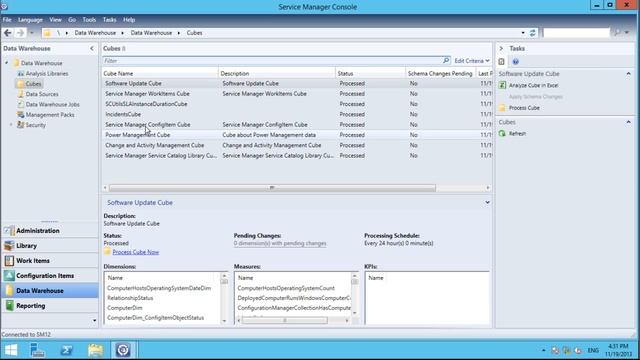Click the Back navigation arrow

point(7,33)
